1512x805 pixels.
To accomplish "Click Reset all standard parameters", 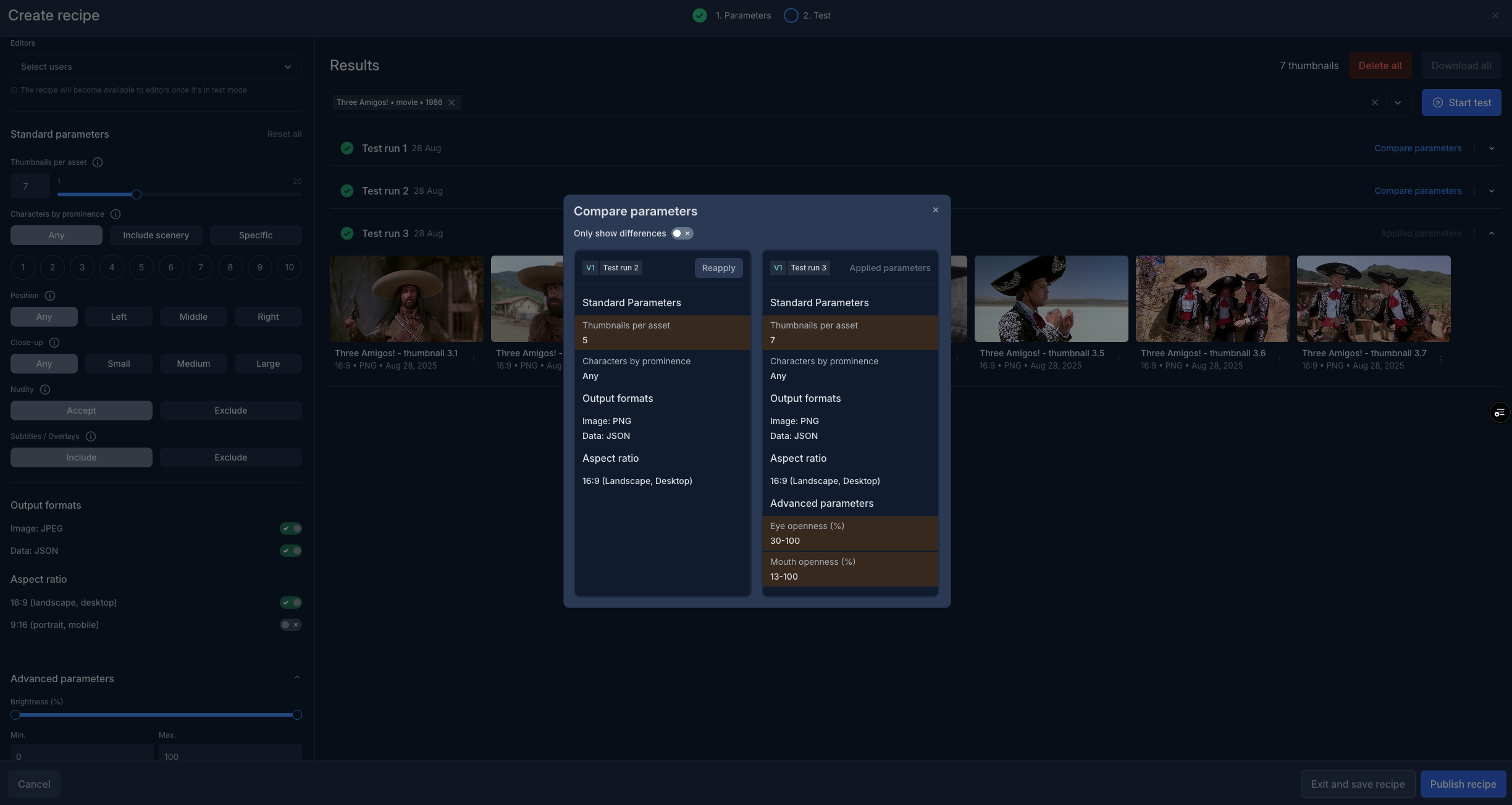I will (x=284, y=134).
